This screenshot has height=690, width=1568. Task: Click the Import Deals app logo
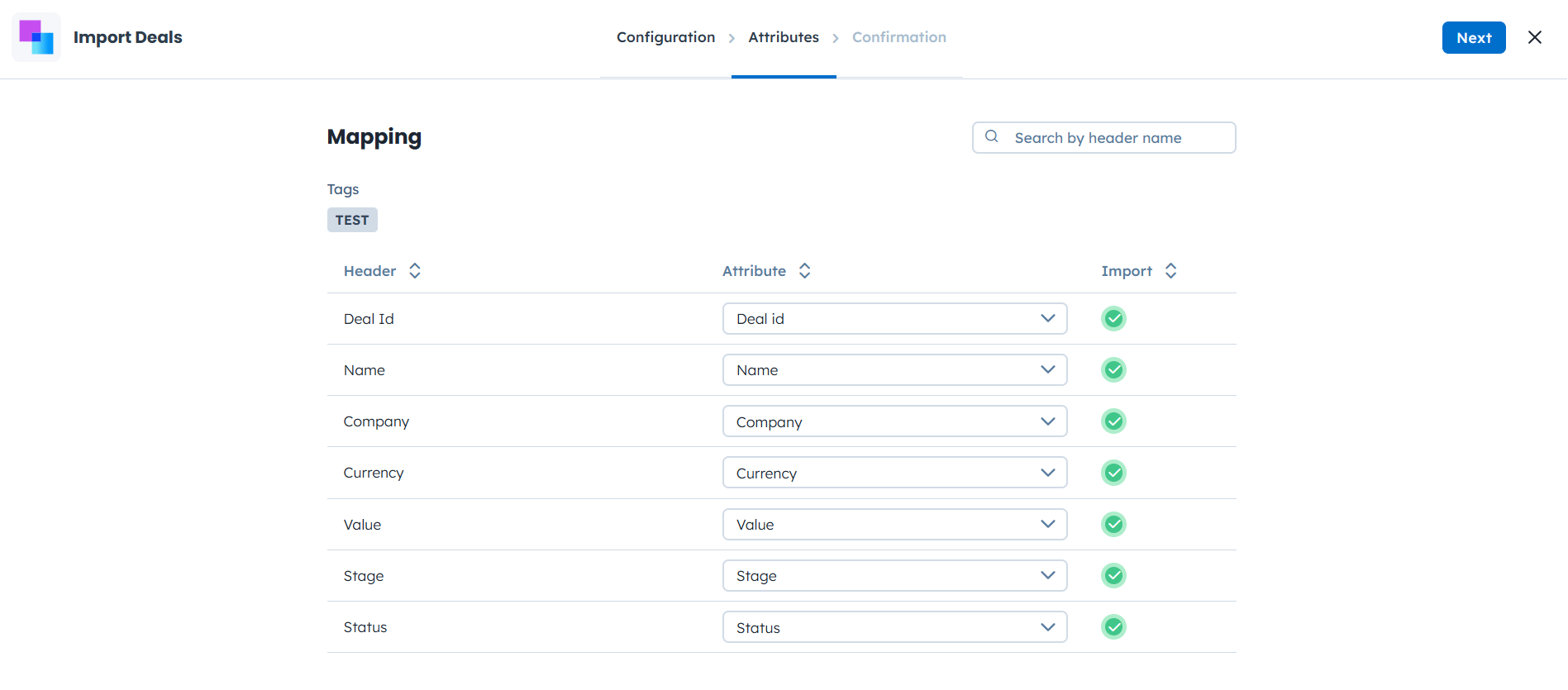tap(36, 37)
